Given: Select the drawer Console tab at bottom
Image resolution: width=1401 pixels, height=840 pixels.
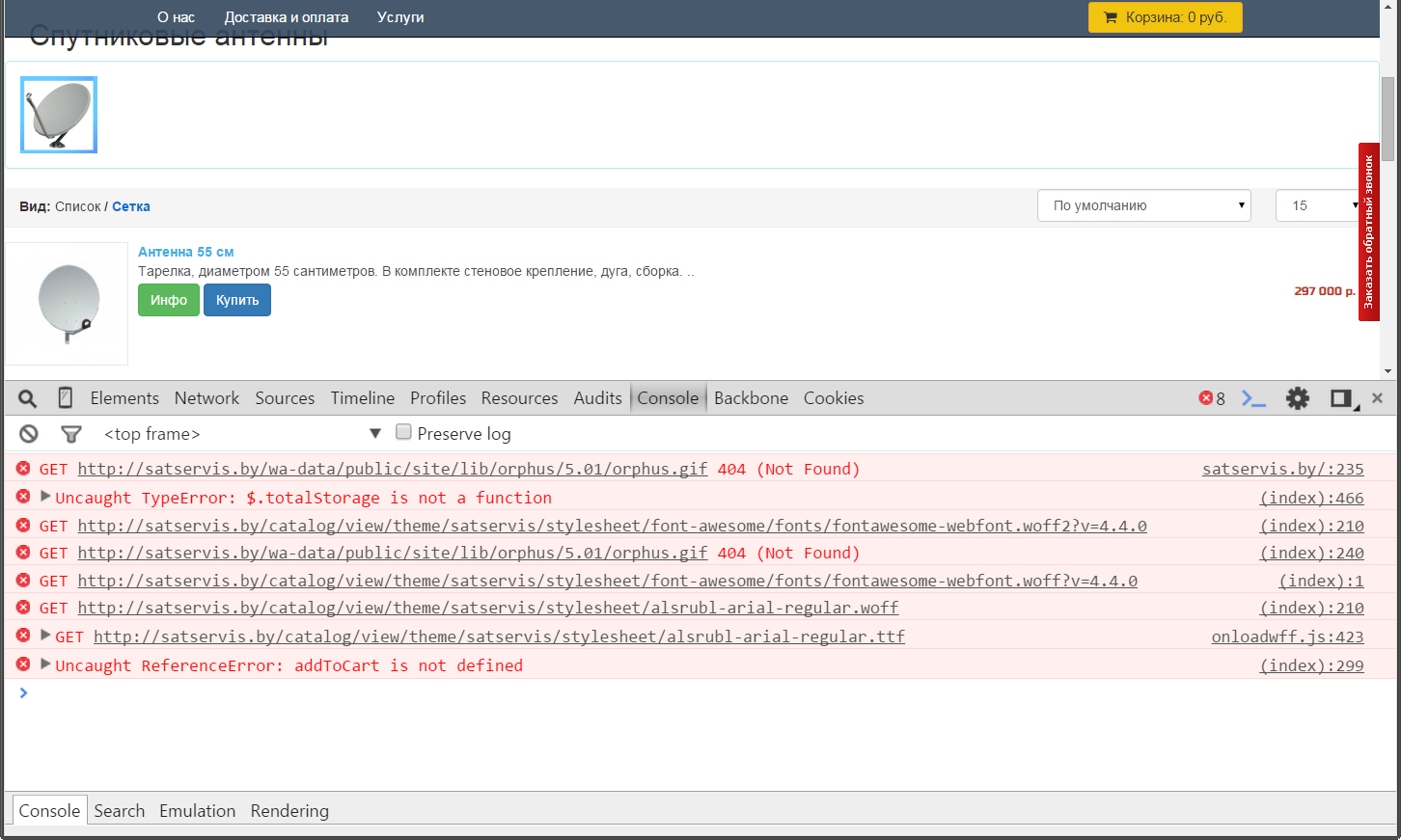Looking at the screenshot, I should pos(49,811).
